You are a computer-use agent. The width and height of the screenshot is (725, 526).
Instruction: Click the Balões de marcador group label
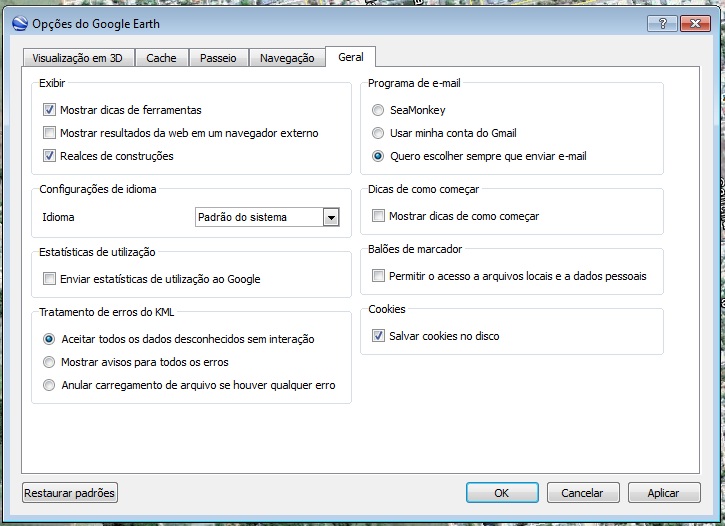[x=415, y=249]
